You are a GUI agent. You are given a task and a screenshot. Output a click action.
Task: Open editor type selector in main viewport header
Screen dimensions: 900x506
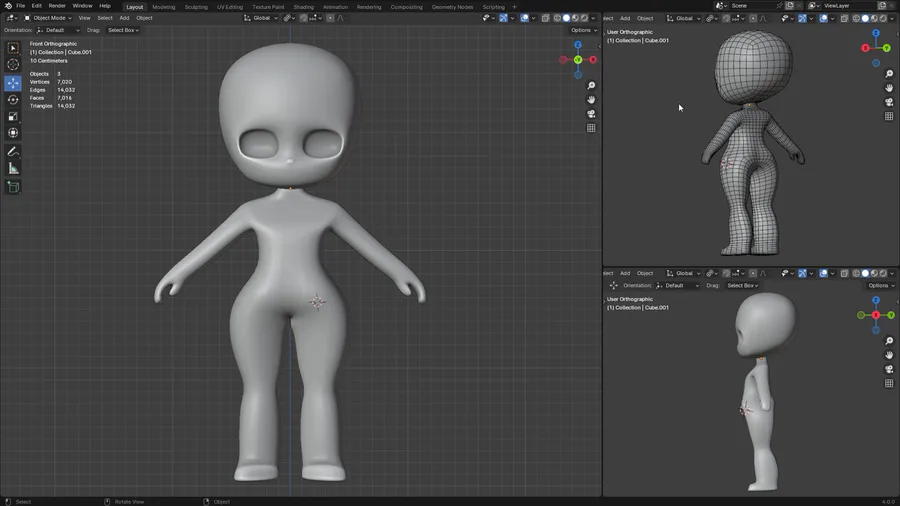pos(11,18)
